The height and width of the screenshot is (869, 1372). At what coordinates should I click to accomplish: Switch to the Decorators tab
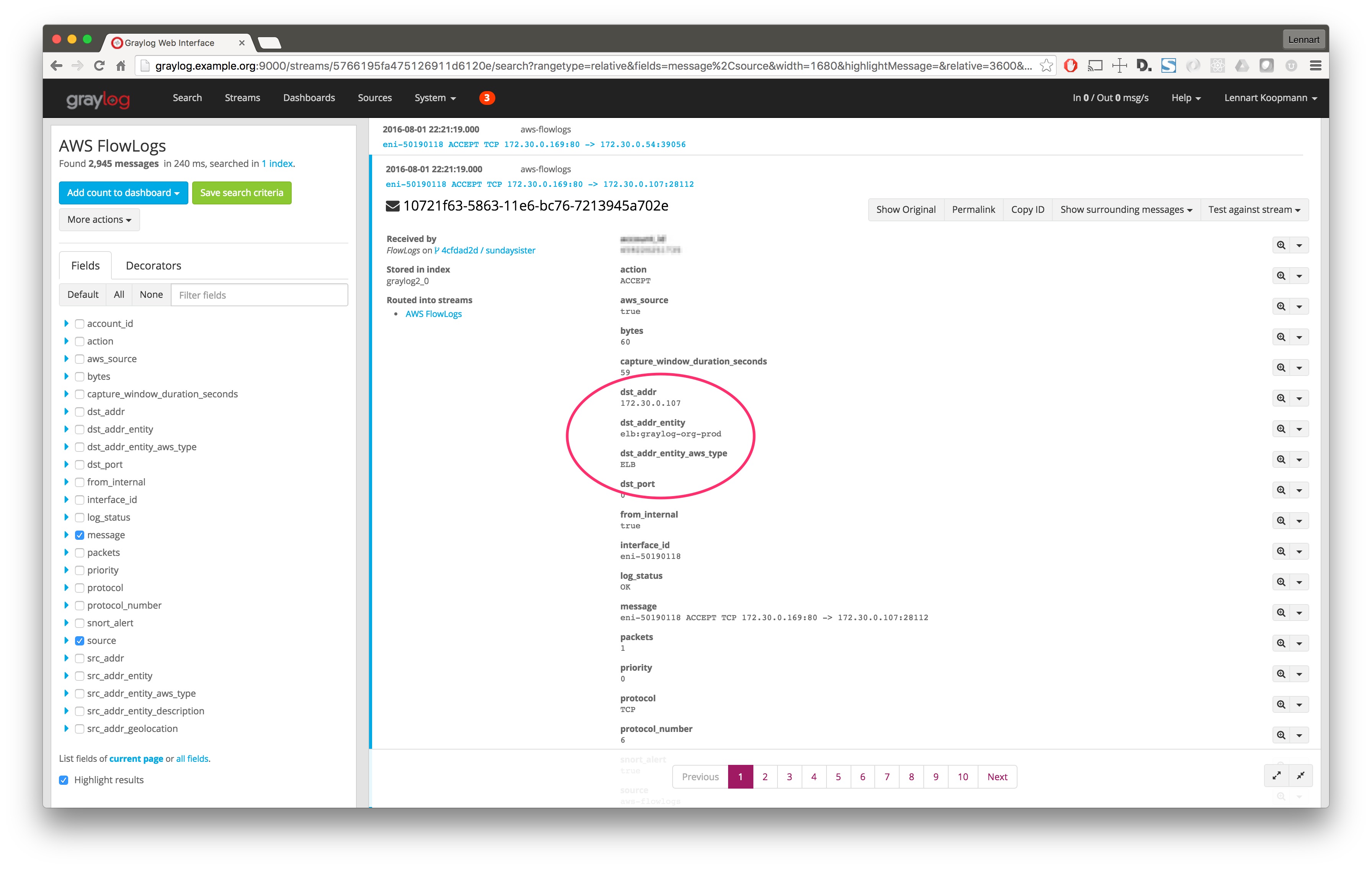153,266
